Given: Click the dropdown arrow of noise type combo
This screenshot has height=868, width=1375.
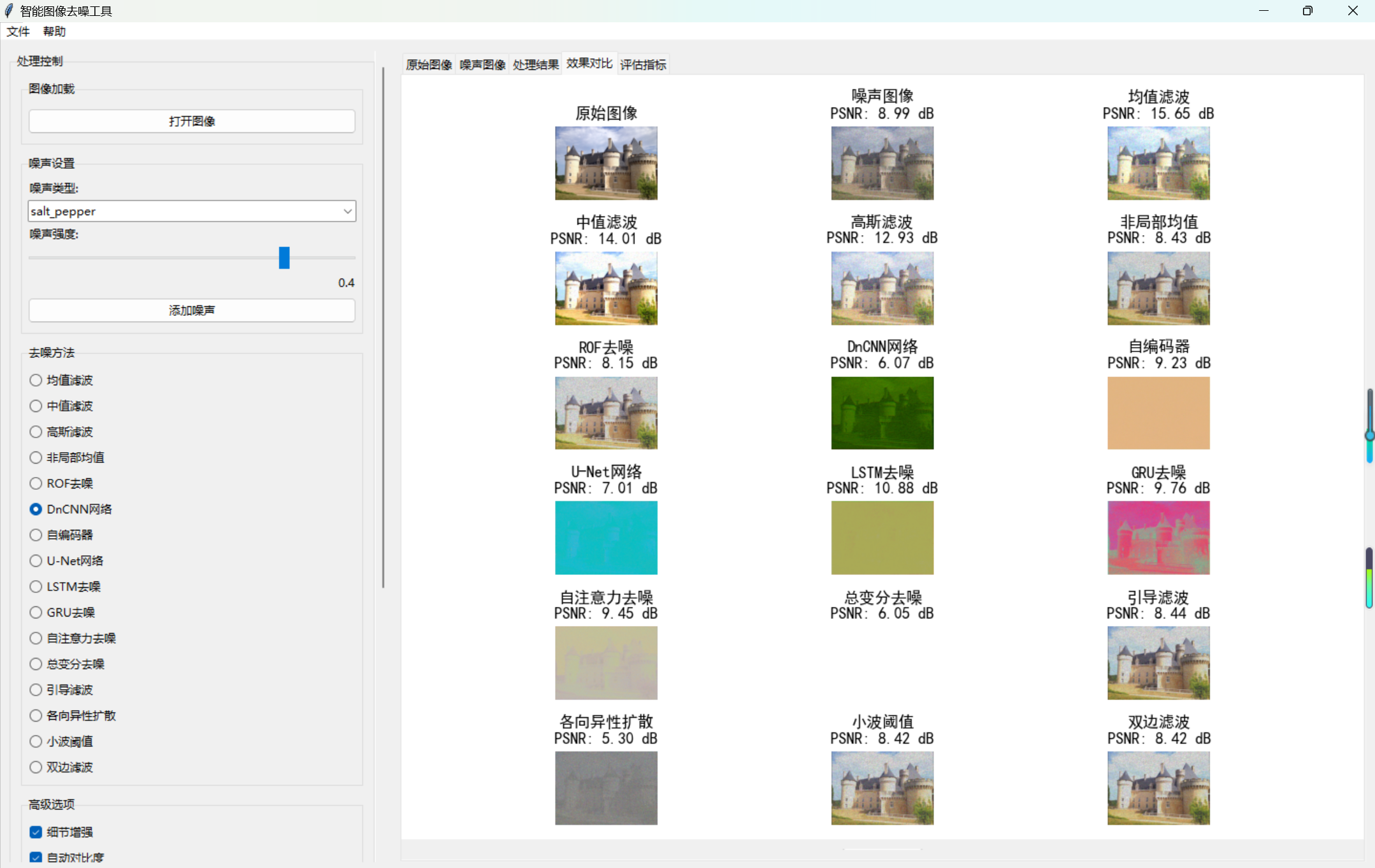Looking at the screenshot, I should (347, 211).
